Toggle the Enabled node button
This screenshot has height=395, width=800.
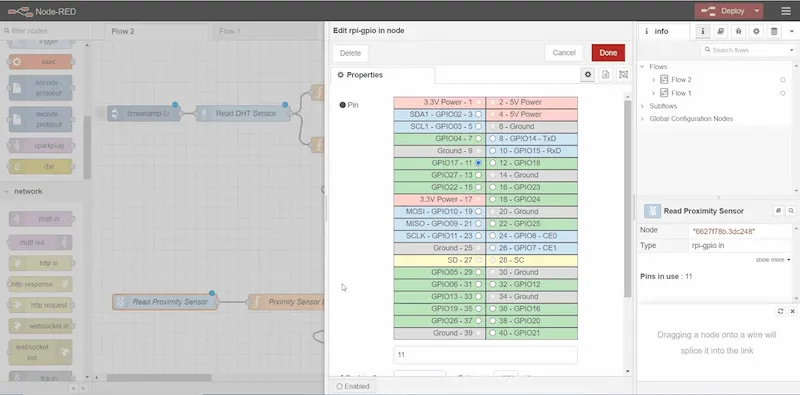click(x=353, y=386)
